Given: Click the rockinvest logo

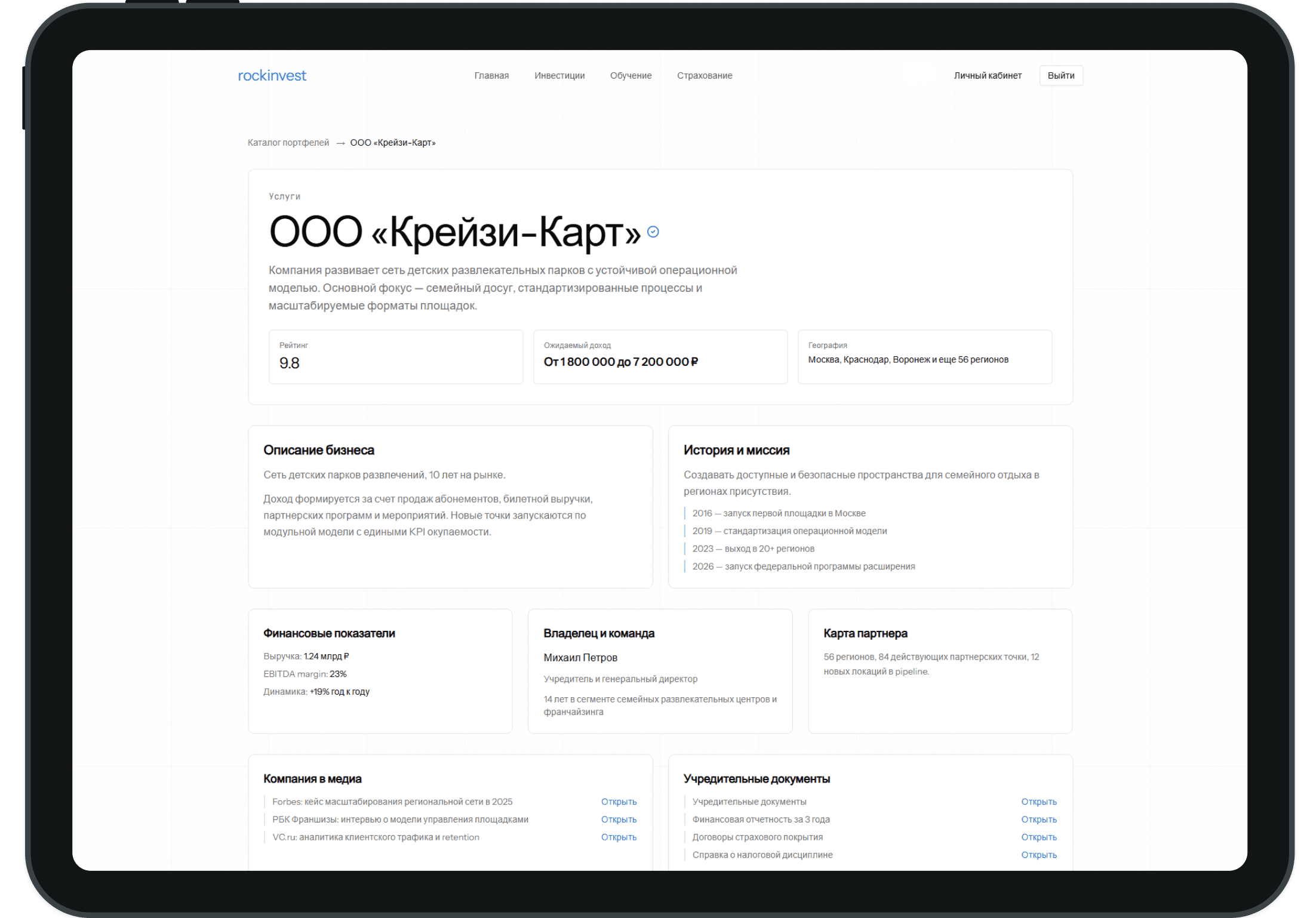Looking at the screenshot, I should (x=270, y=75).
